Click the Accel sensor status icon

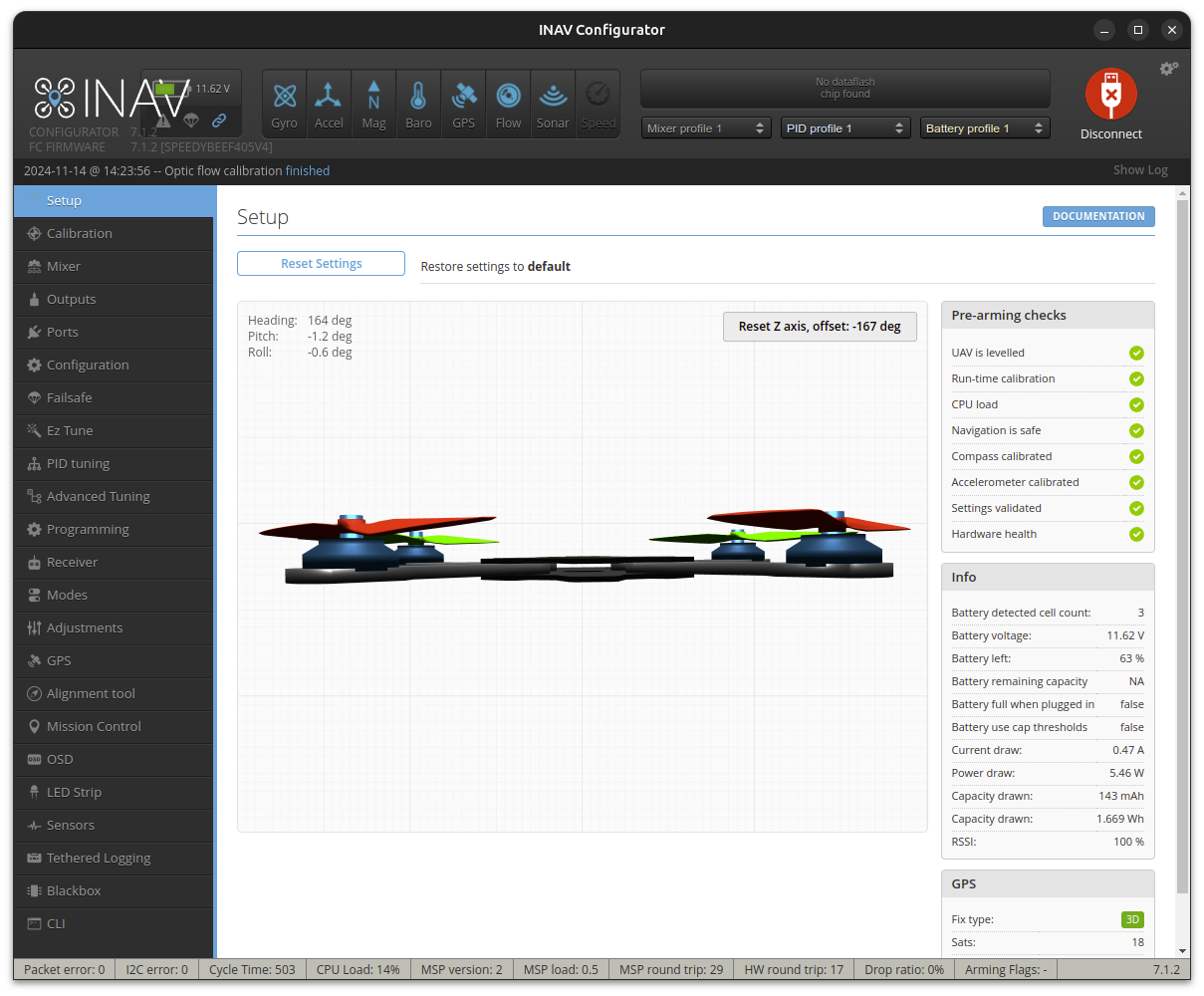[x=329, y=104]
